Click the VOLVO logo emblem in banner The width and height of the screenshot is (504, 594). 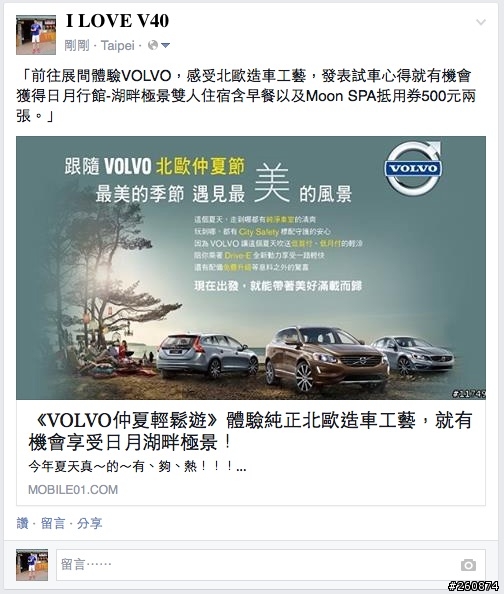click(413, 168)
